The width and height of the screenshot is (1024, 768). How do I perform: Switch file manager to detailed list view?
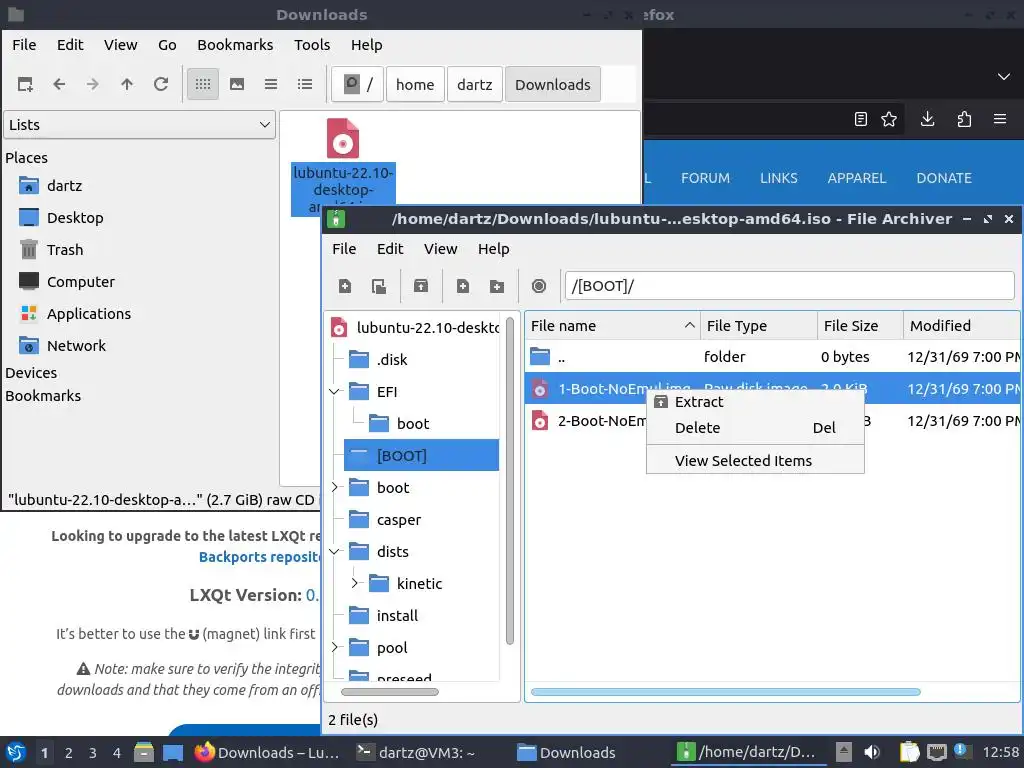pos(305,84)
